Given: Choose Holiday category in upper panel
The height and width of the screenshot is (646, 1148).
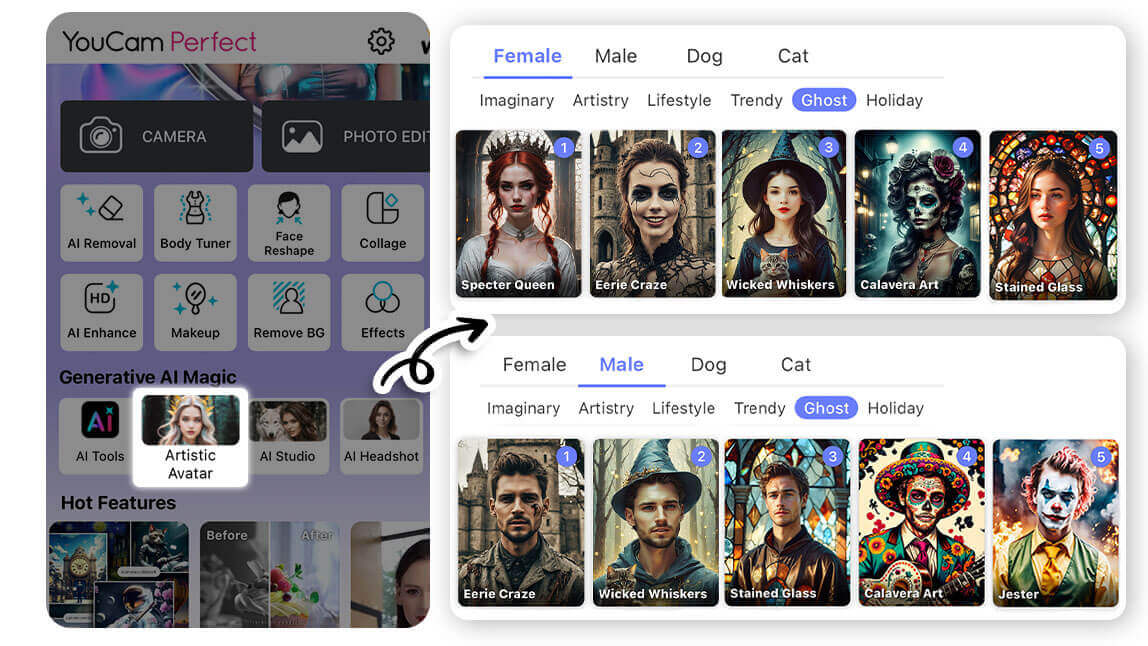Looking at the screenshot, I should (x=894, y=100).
